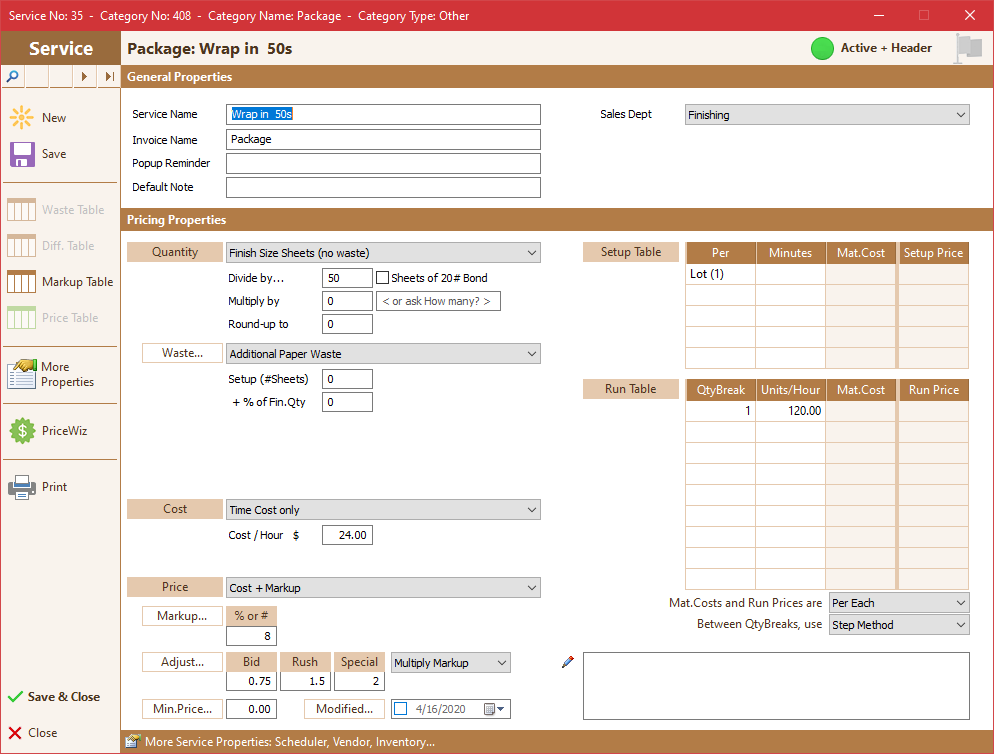Viewport: 994px width, 754px height.
Task: Select the QtyBreak cell showing 1
Action: (721, 411)
